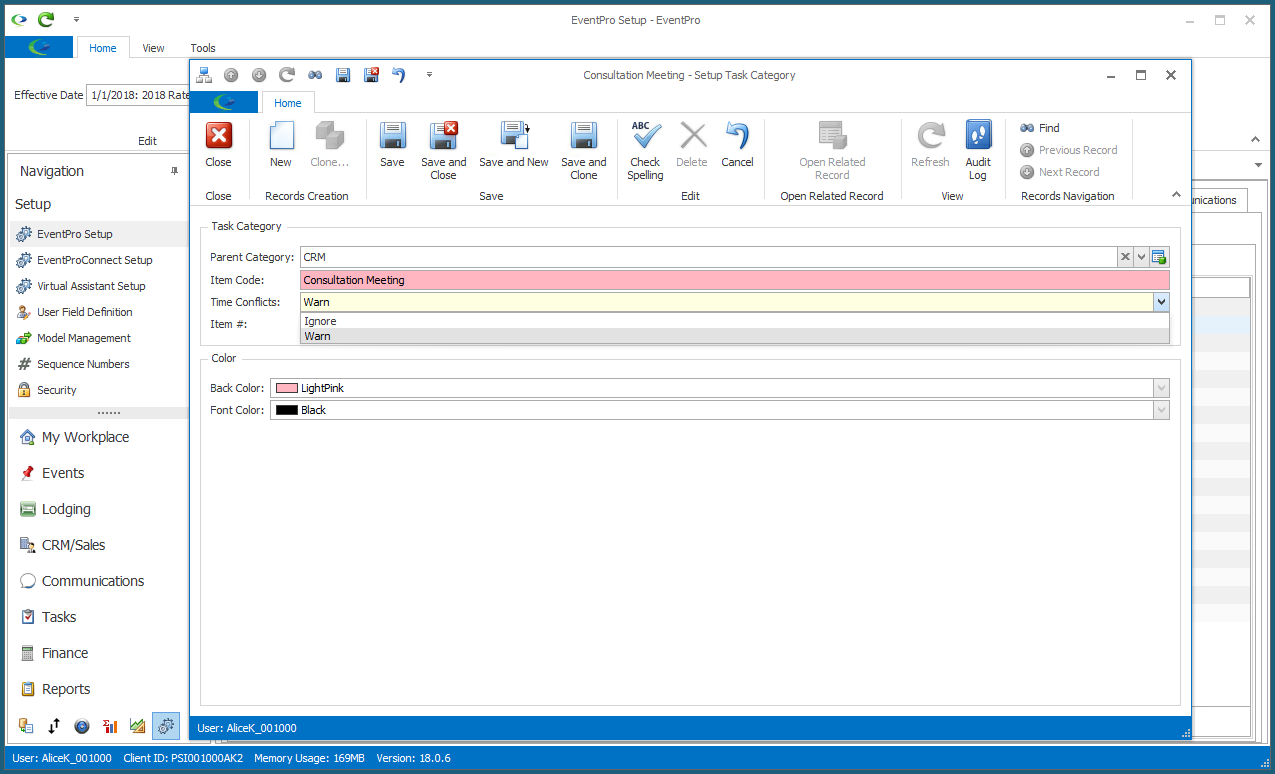Select Warn from Time Conflicts list
This screenshot has height=774, width=1275.
pos(734,336)
